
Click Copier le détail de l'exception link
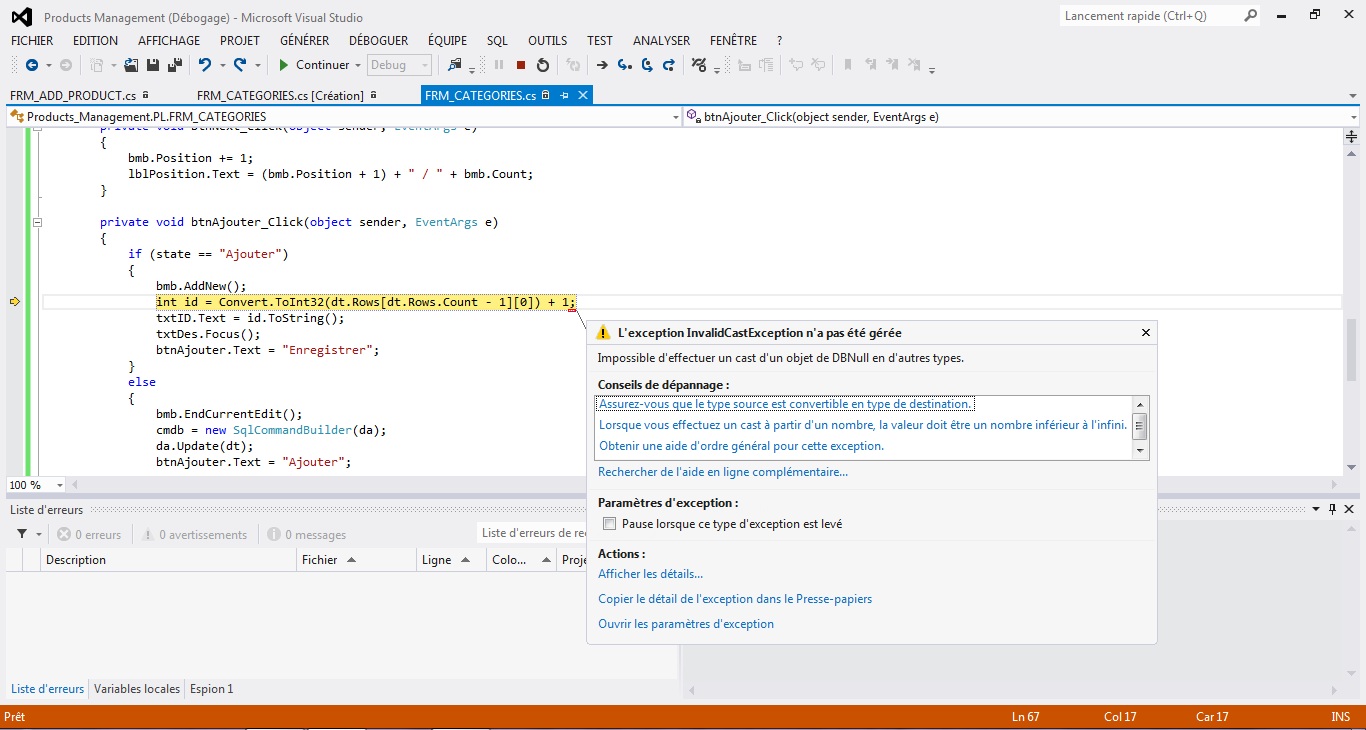click(735, 599)
